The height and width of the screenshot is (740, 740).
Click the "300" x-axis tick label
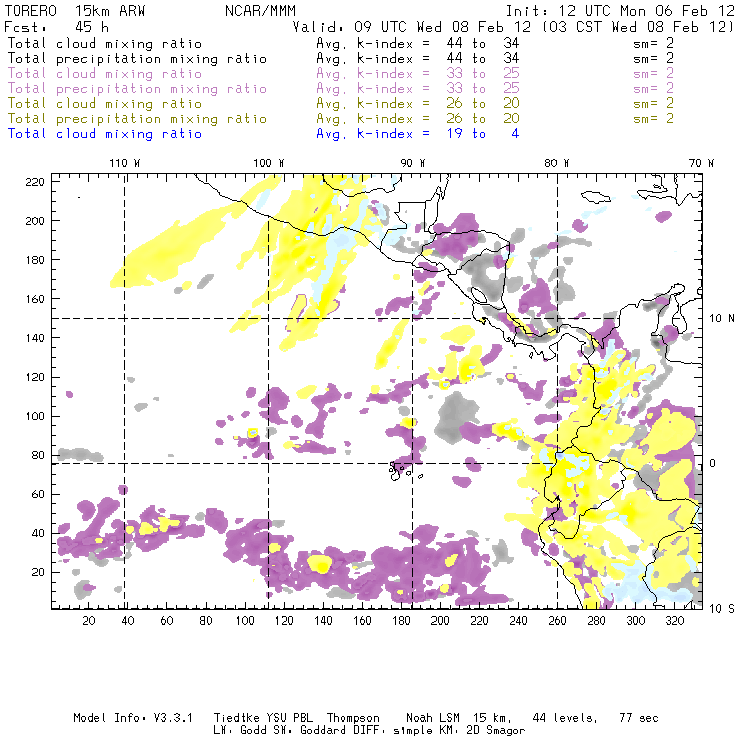pos(635,621)
